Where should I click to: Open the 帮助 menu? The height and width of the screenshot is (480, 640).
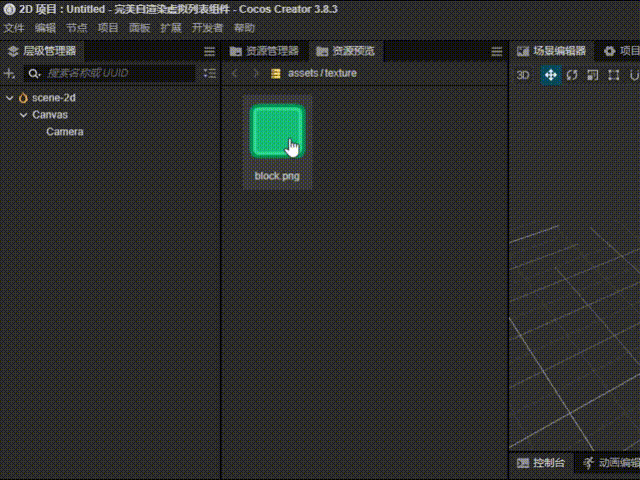click(x=244, y=28)
